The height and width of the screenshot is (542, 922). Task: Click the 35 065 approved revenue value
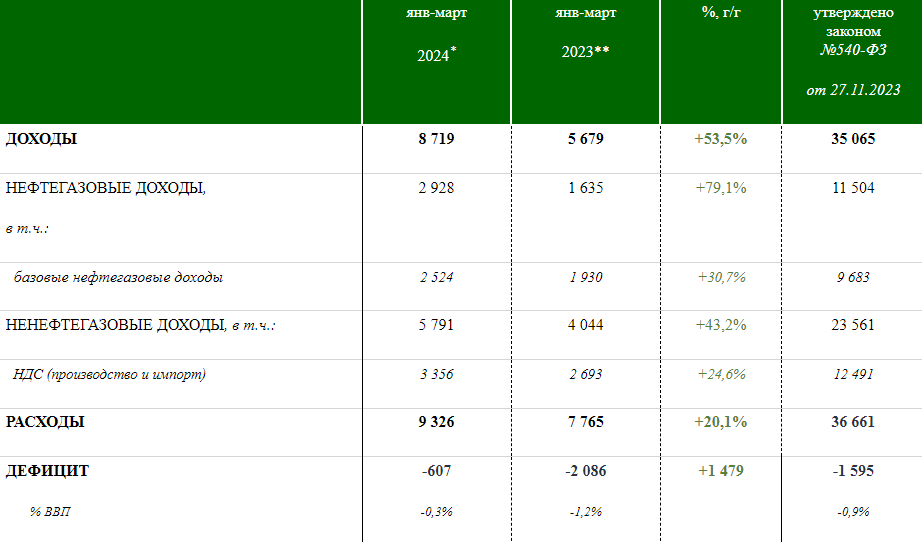tap(853, 139)
